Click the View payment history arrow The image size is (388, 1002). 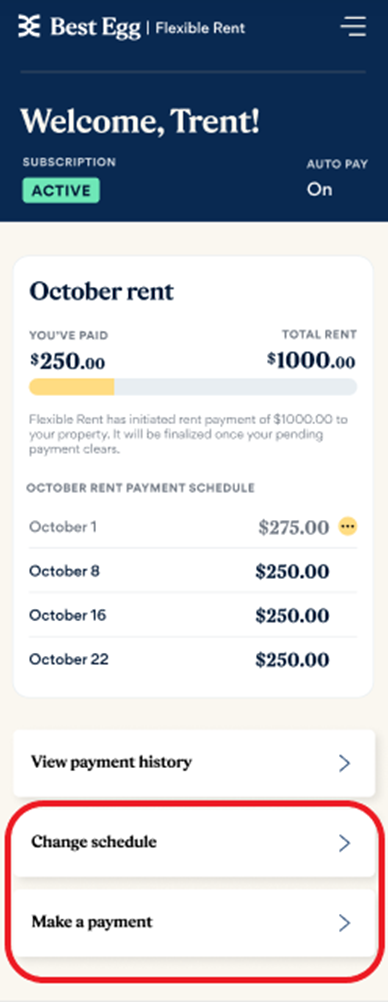coord(345,762)
